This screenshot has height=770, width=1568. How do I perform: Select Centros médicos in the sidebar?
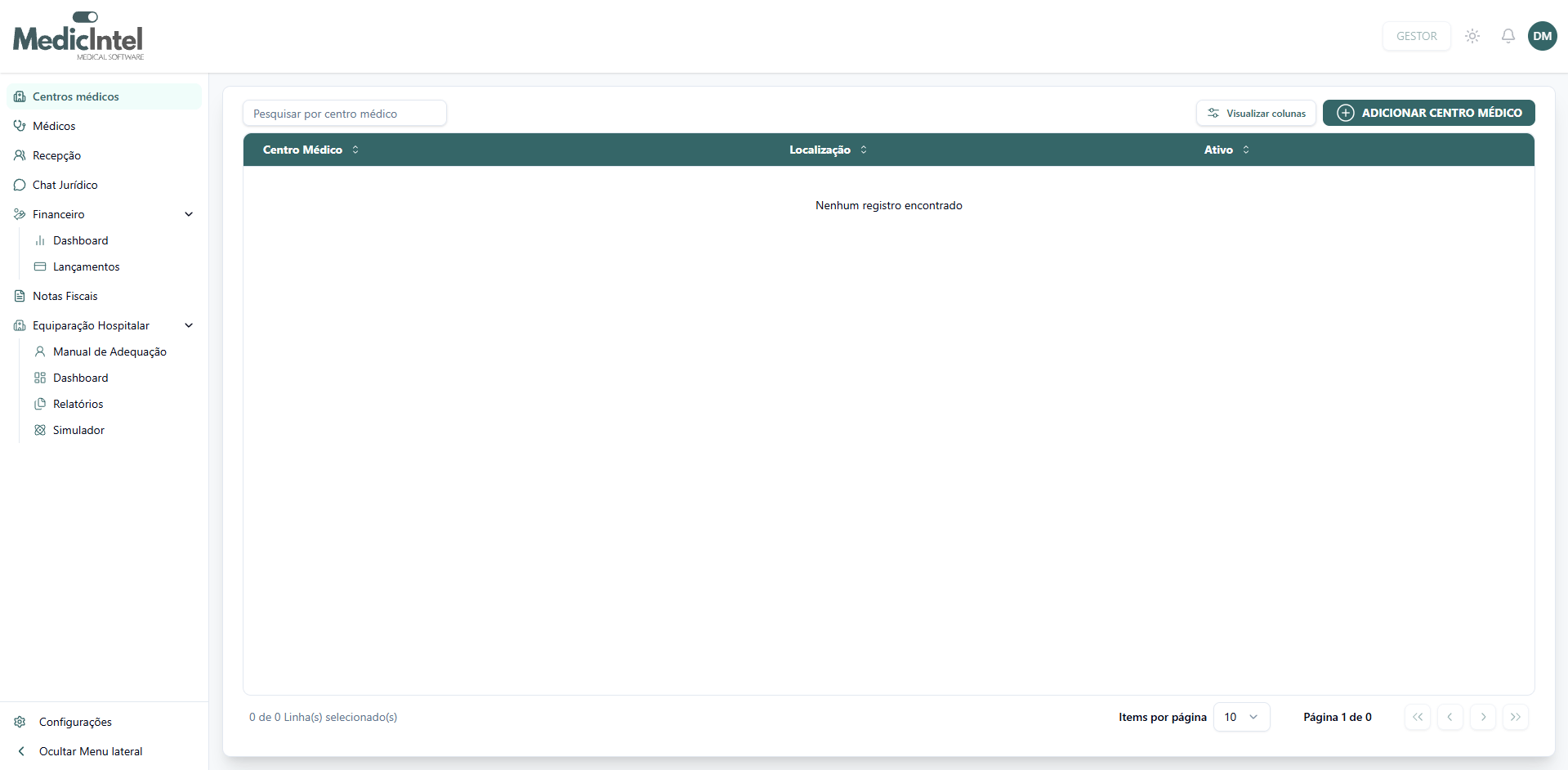pos(75,96)
